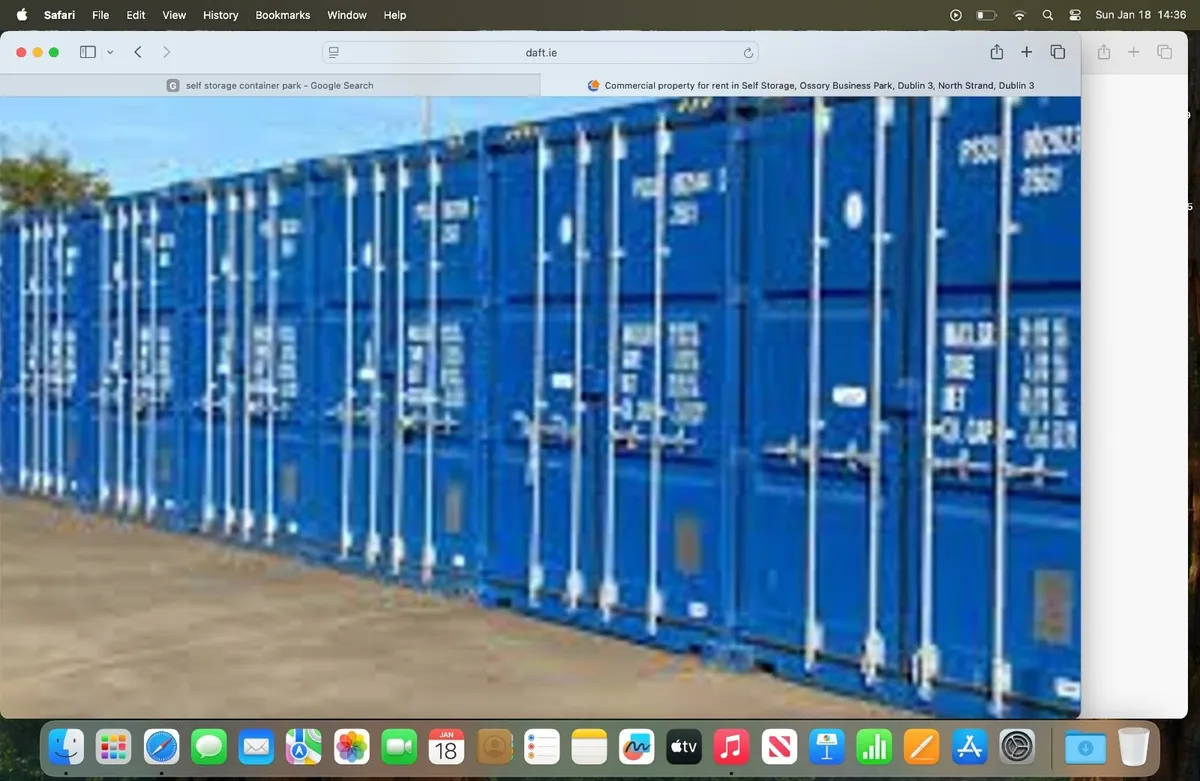Image resolution: width=1200 pixels, height=781 pixels.
Task: Click the Share icon in Safari toolbar
Action: click(996, 51)
